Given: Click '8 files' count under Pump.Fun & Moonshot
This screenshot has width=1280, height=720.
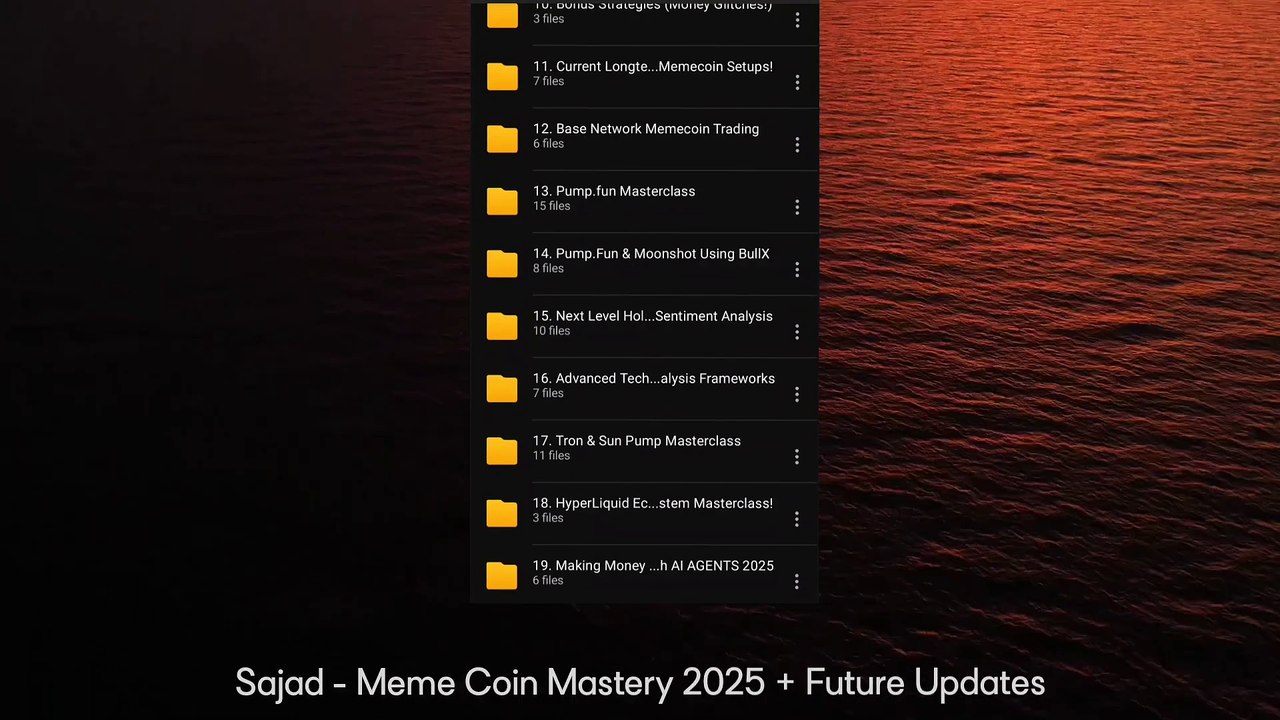Looking at the screenshot, I should 549,268.
